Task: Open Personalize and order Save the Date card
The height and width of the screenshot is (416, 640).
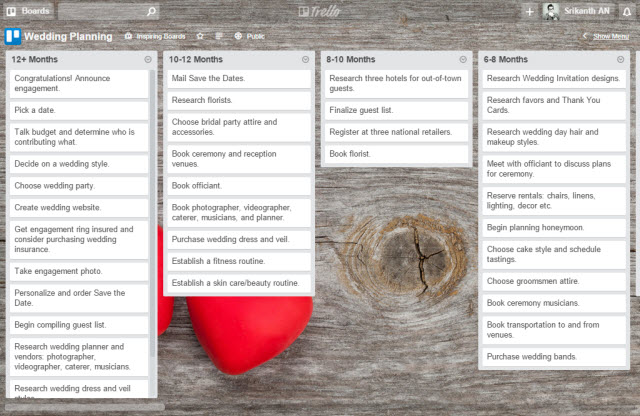Action: point(79,298)
